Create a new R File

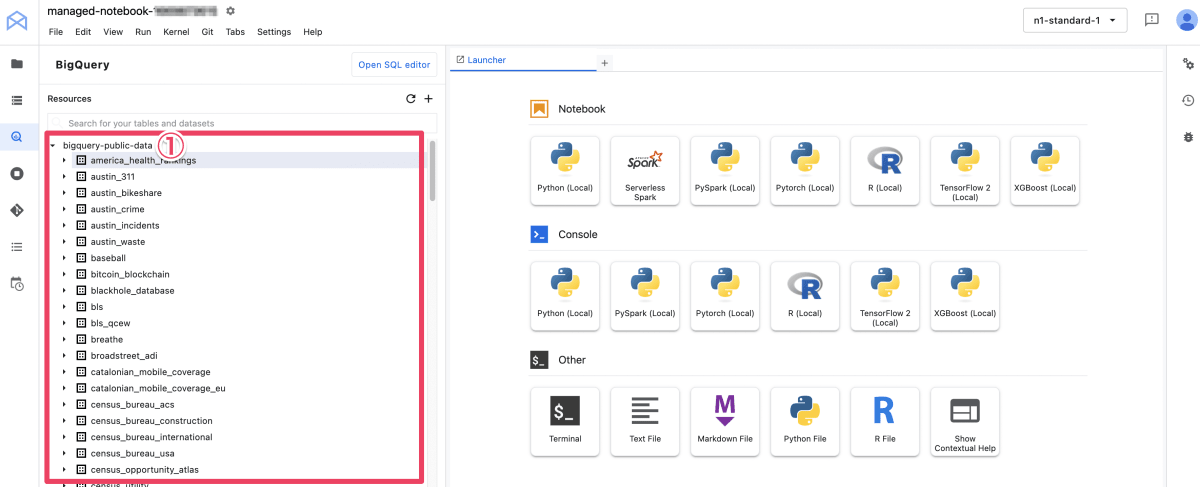[885, 422]
